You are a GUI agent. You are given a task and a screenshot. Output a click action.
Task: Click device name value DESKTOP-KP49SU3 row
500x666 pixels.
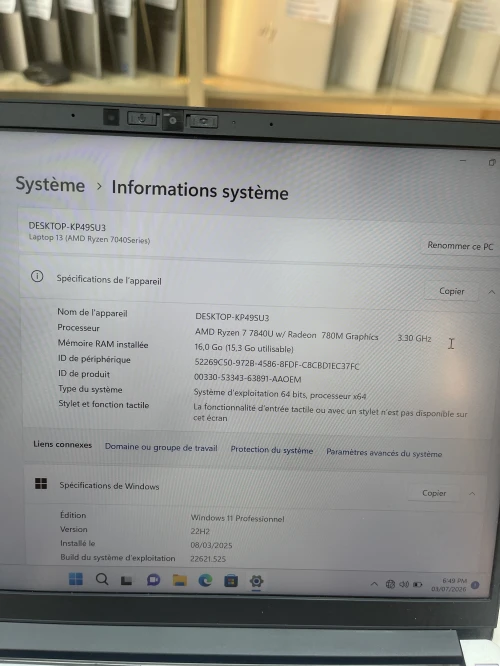(x=232, y=317)
